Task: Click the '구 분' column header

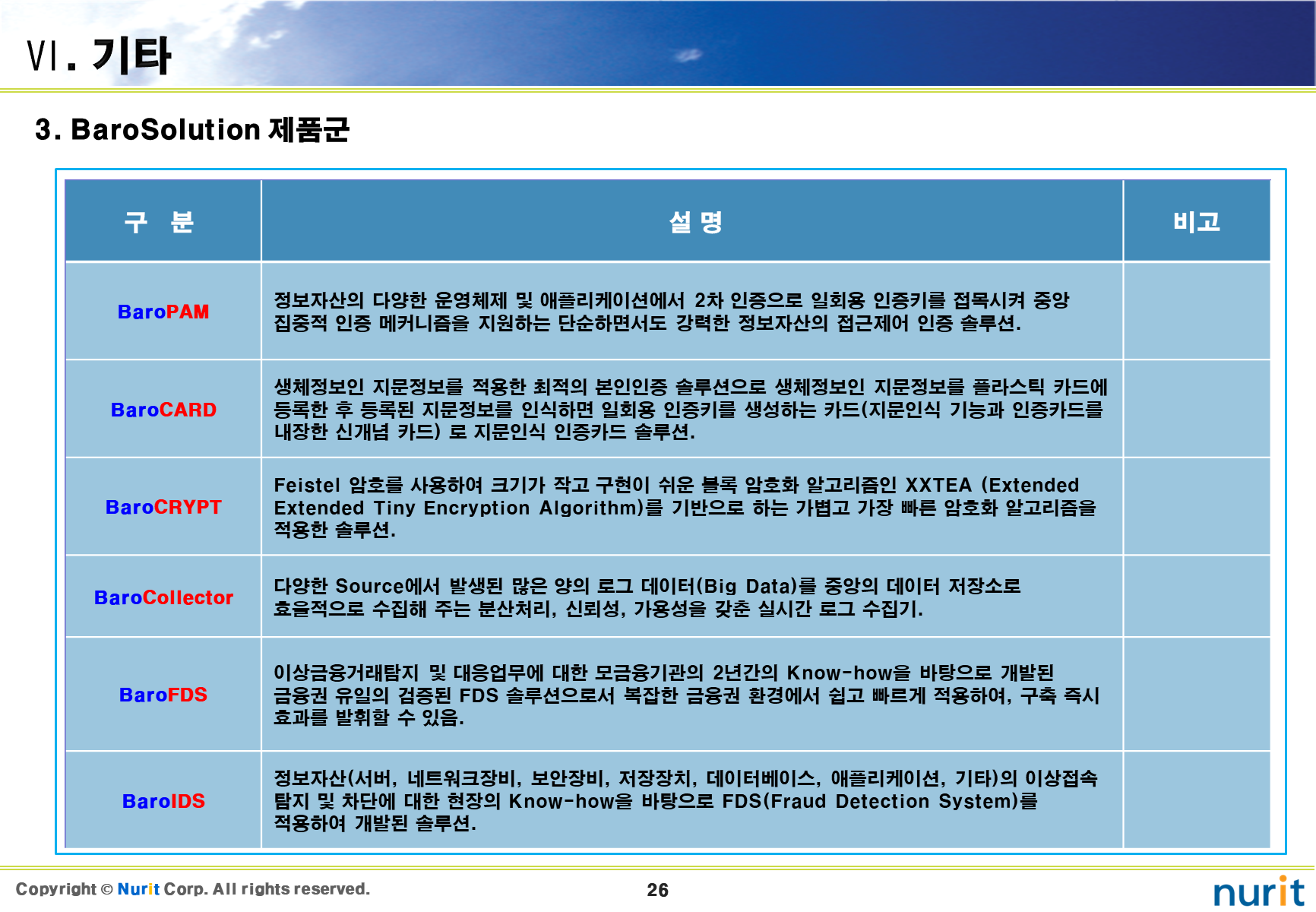Action: (x=163, y=221)
